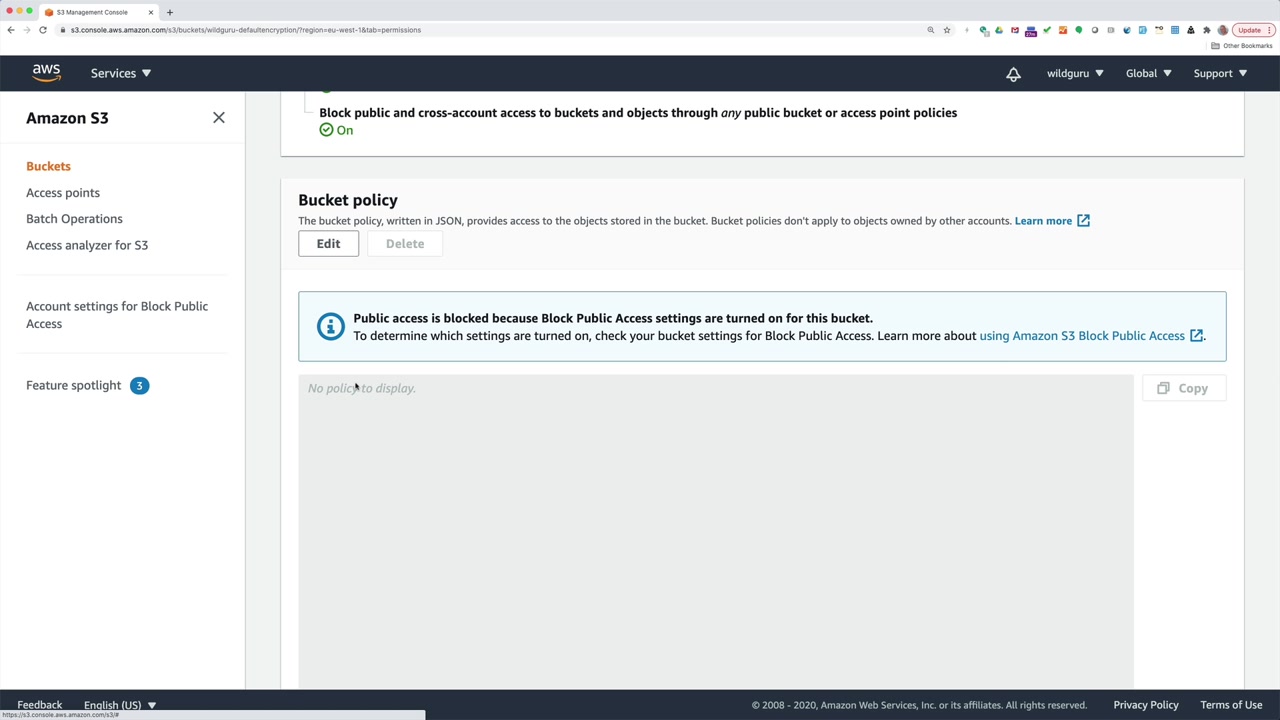Open Learn more about bucket policy

pyautogui.click(x=1043, y=221)
